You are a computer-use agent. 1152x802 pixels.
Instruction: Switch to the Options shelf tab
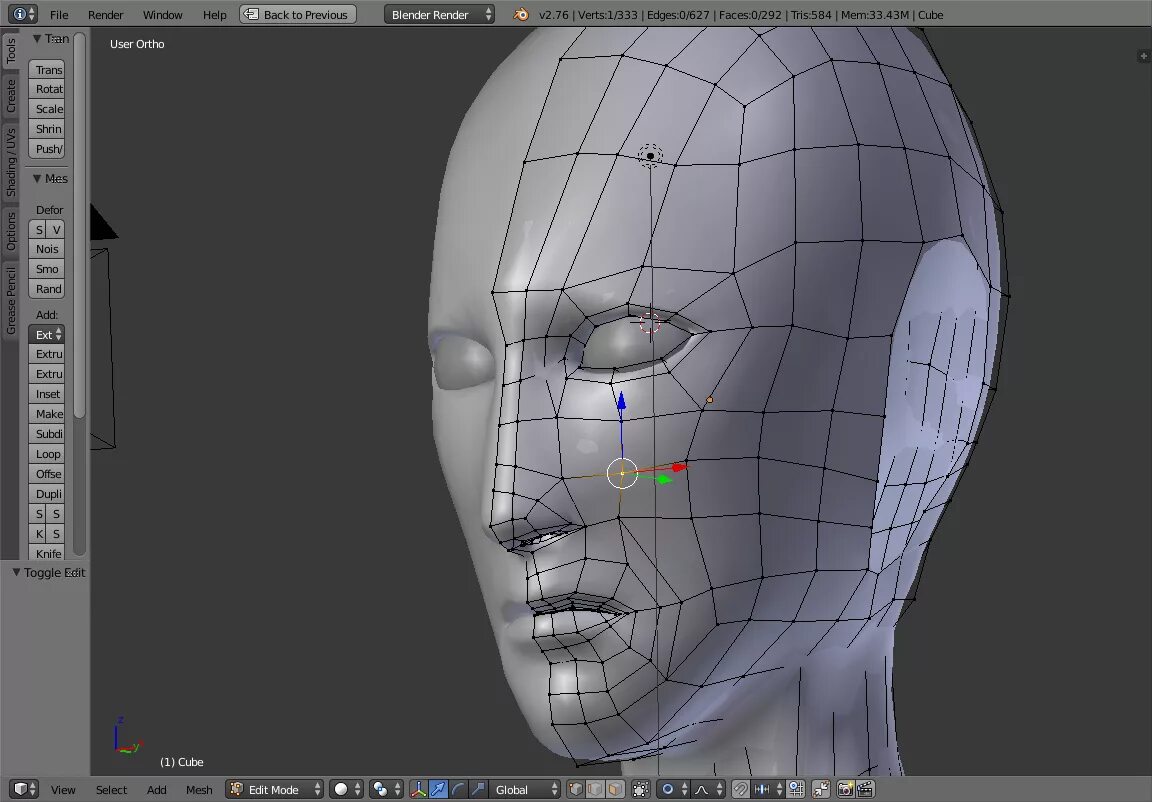[10, 231]
